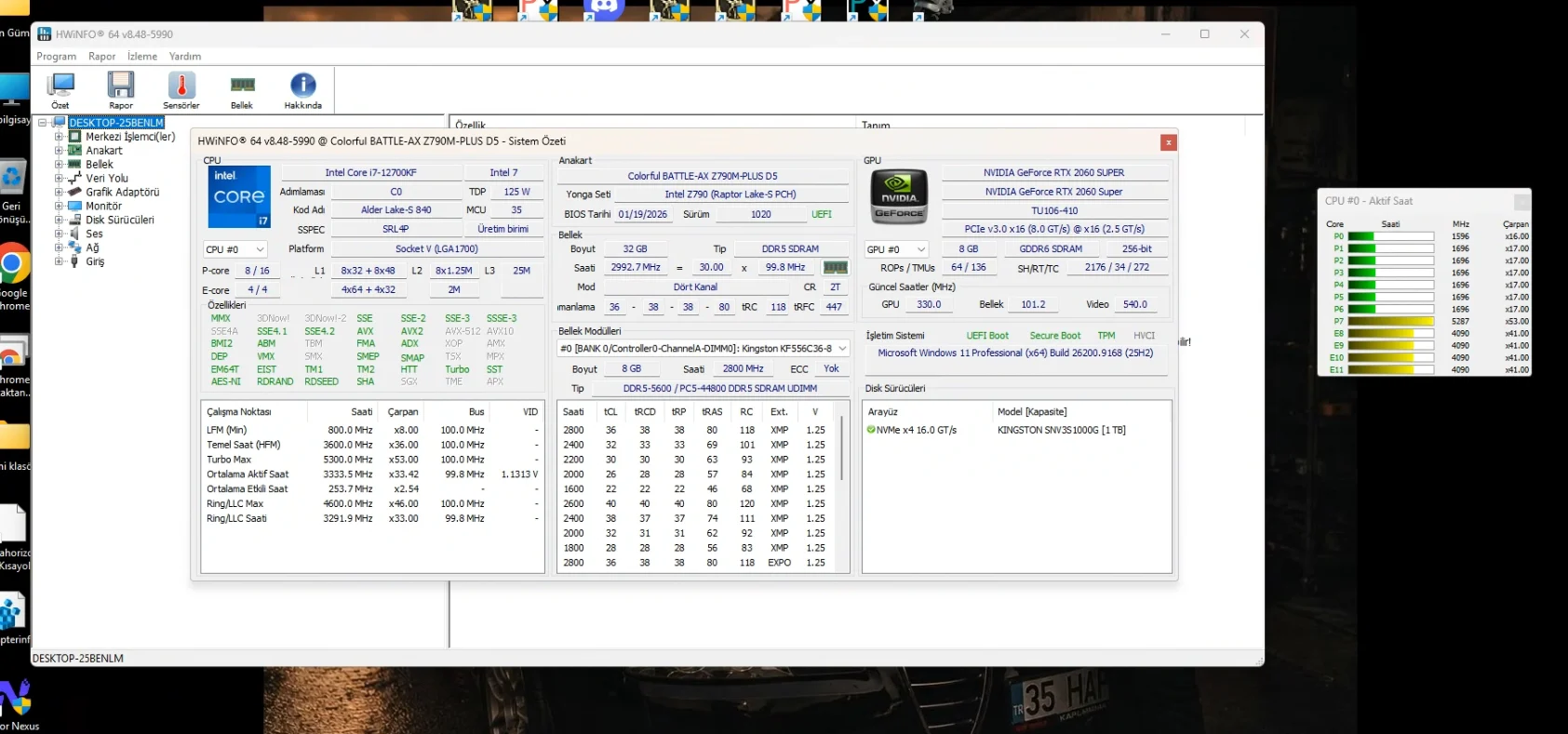Click the Disk Sürücüleri tree icon

tap(74, 220)
